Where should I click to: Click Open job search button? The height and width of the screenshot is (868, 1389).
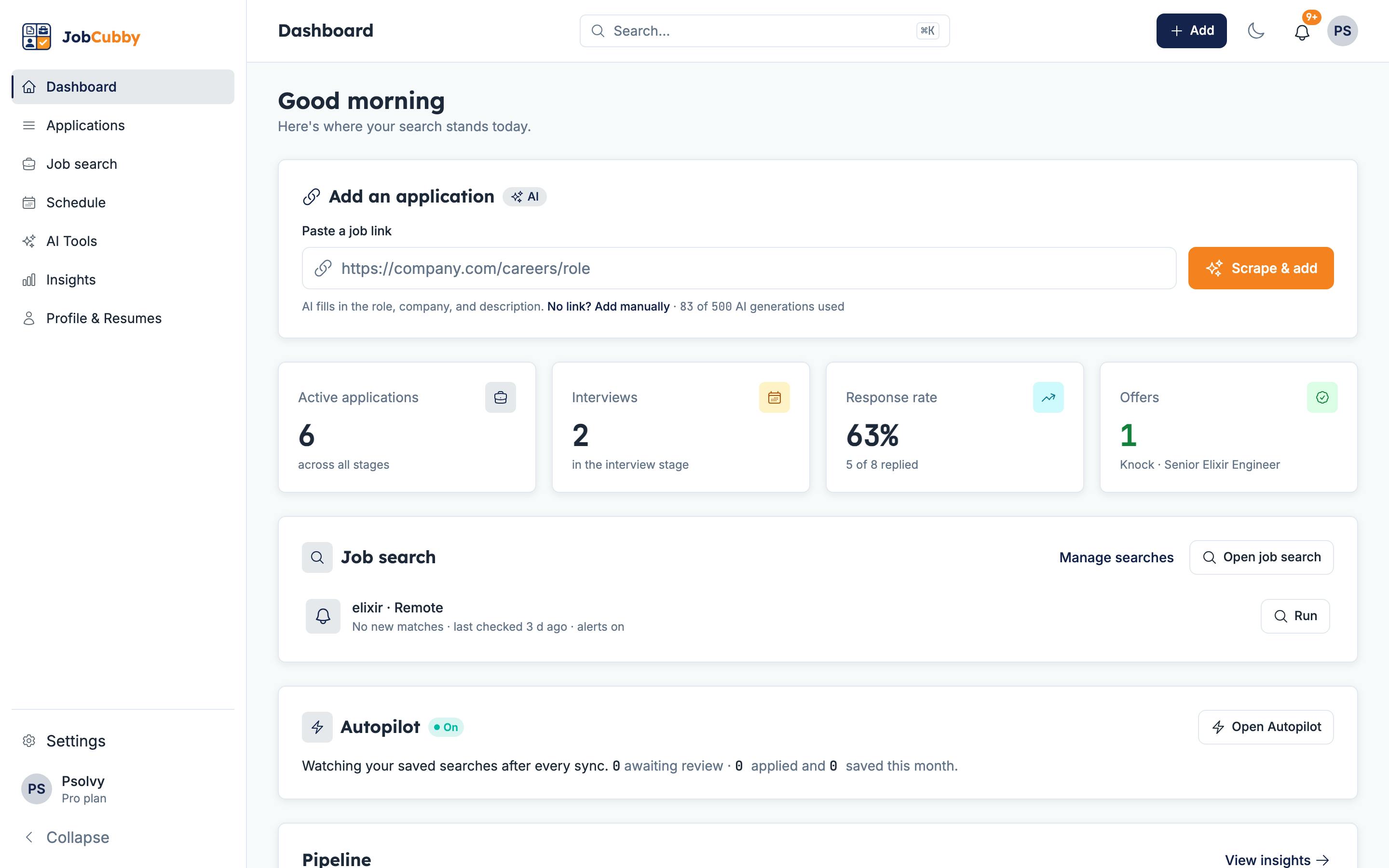(x=1261, y=557)
